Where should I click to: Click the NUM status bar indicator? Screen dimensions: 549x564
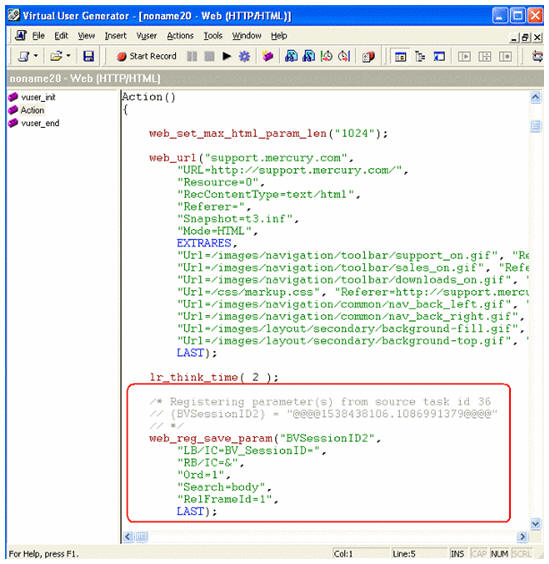click(x=499, y=554)
